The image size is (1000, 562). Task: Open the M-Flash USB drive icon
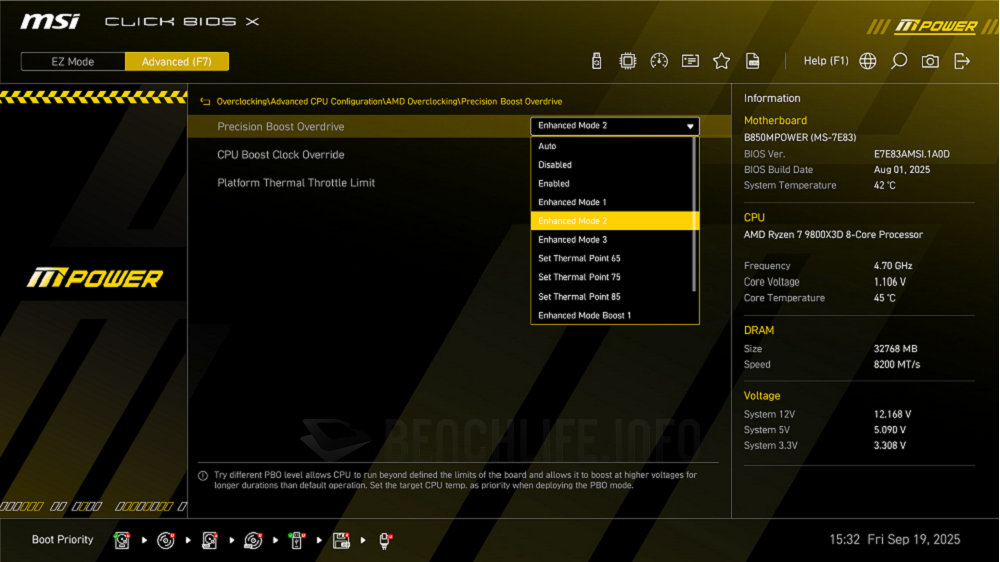(596, 61)
